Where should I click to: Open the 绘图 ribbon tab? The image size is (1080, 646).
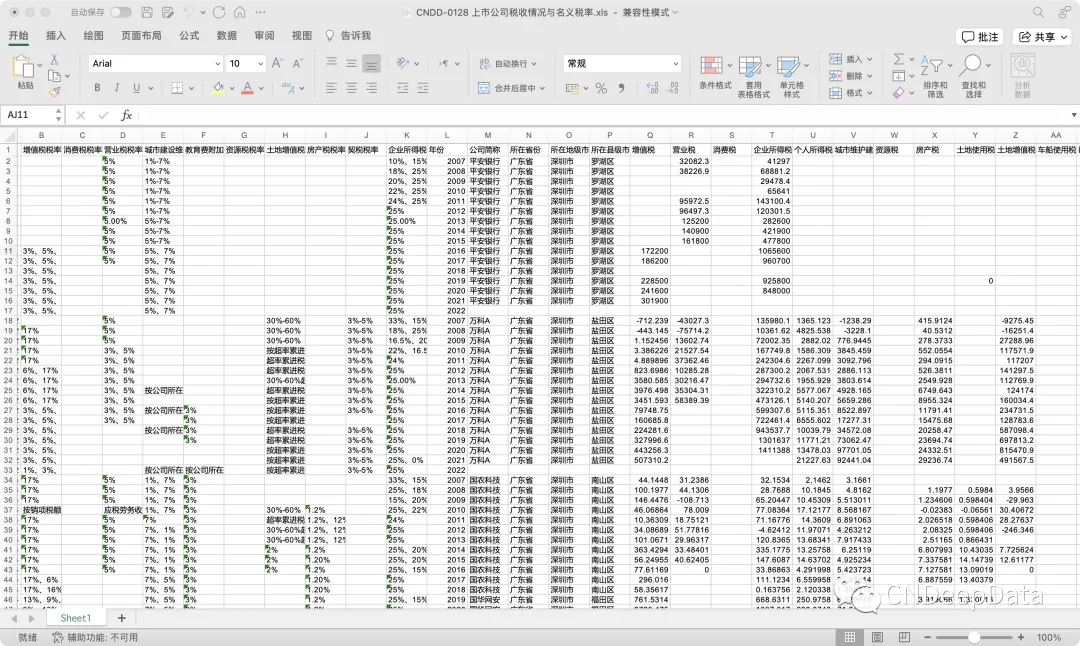click(94, 36)
